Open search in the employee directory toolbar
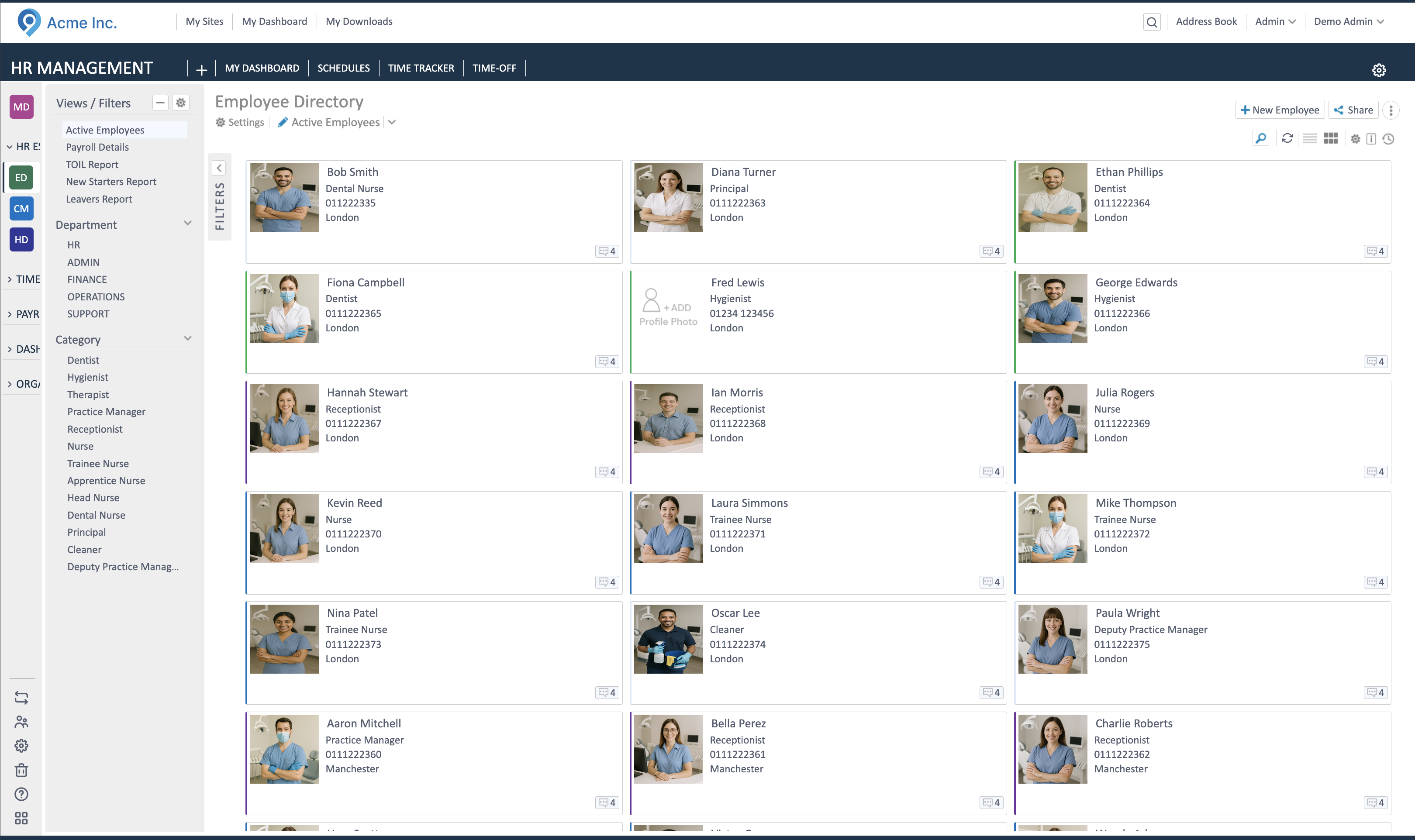This screenshot has height=840, width=1415. 1260,138
